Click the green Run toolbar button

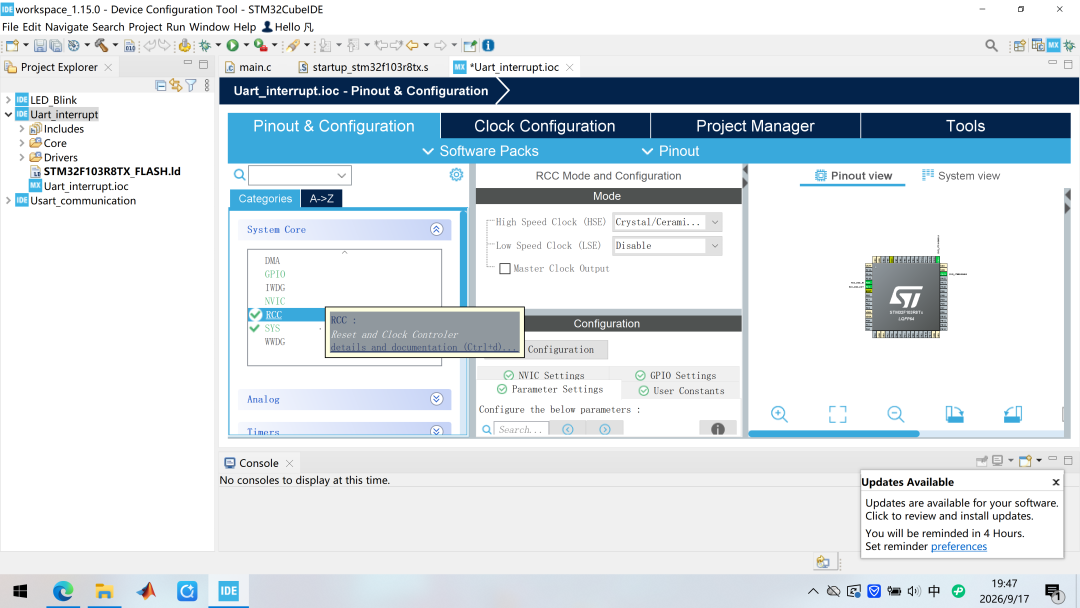point(233,45)
